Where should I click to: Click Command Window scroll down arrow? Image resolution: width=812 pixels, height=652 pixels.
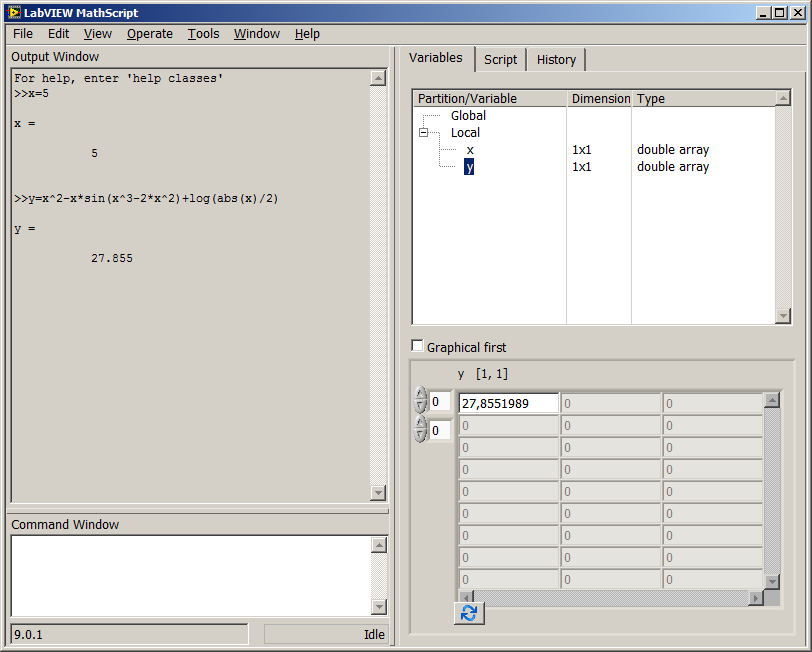coord(379,606)
